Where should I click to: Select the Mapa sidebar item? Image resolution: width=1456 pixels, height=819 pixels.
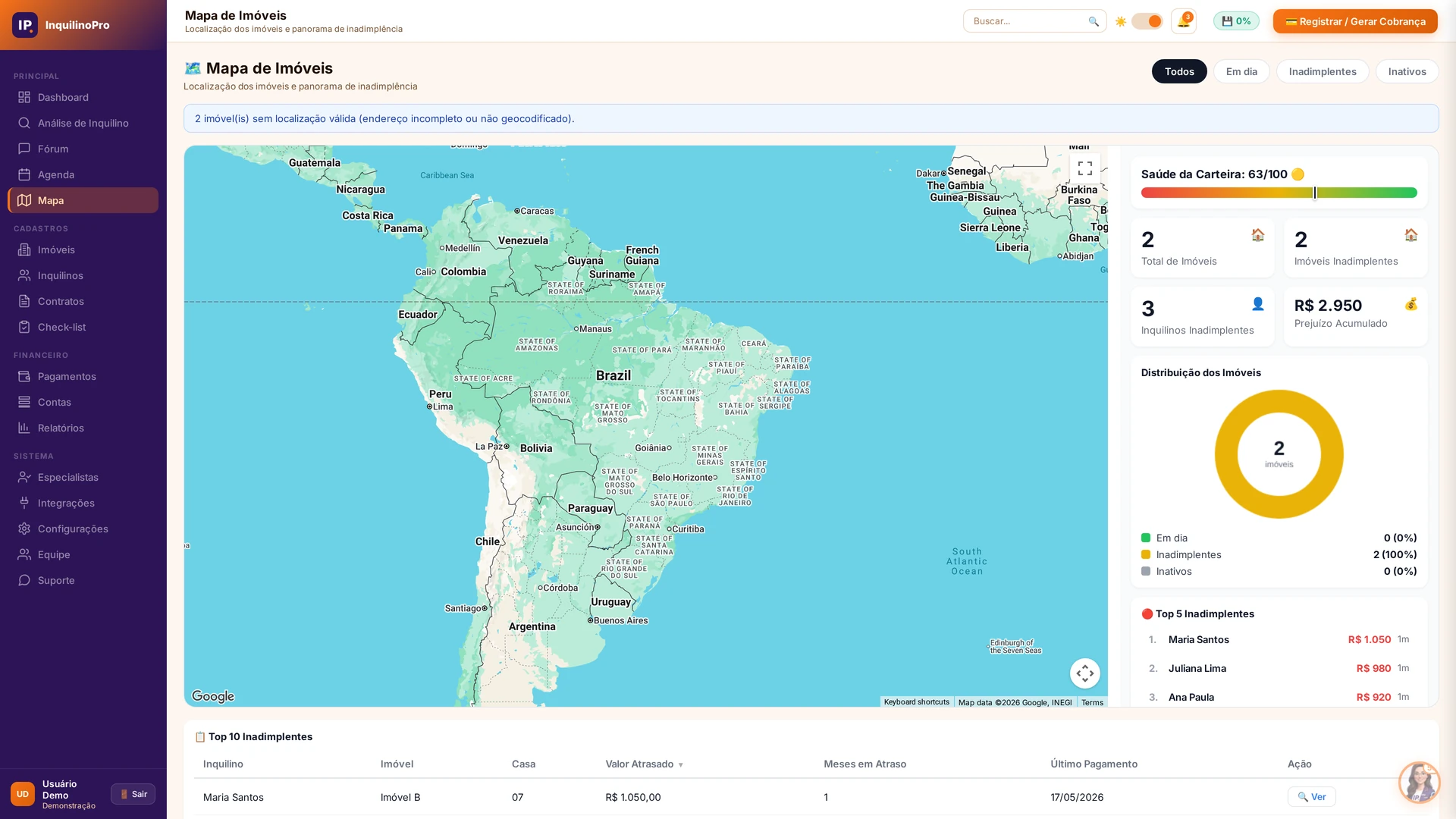tap(83, 200)
